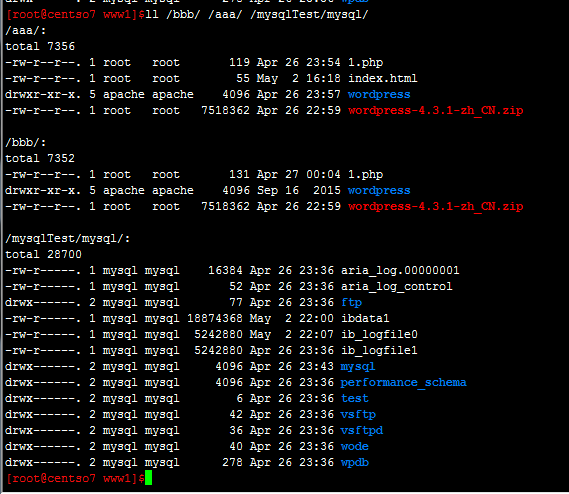Click the test directory entry
Screen dimensions: 569x494
pyautogui.click(x=355, y=399)
